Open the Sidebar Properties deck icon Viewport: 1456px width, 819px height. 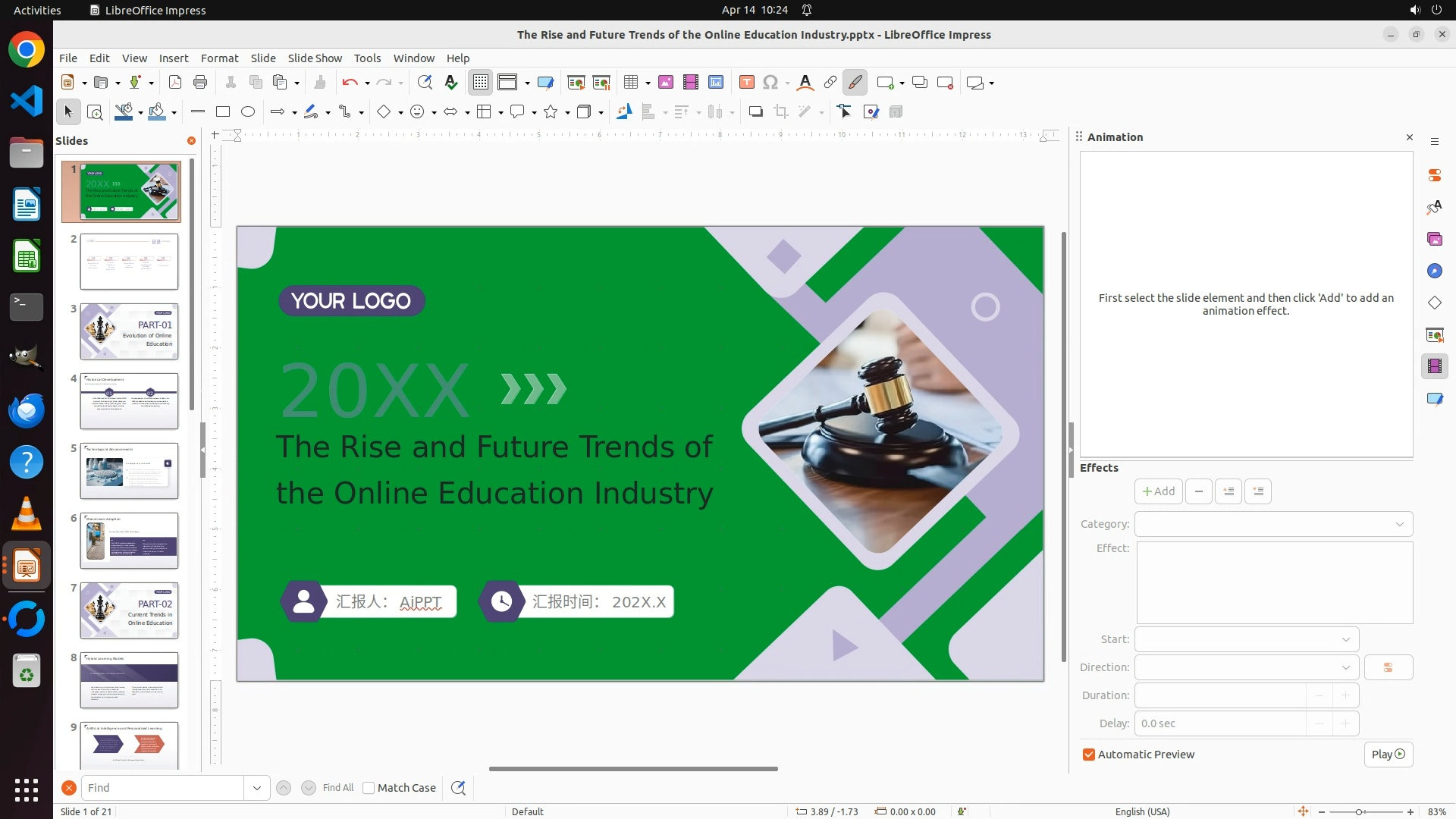coord(1434,175)
